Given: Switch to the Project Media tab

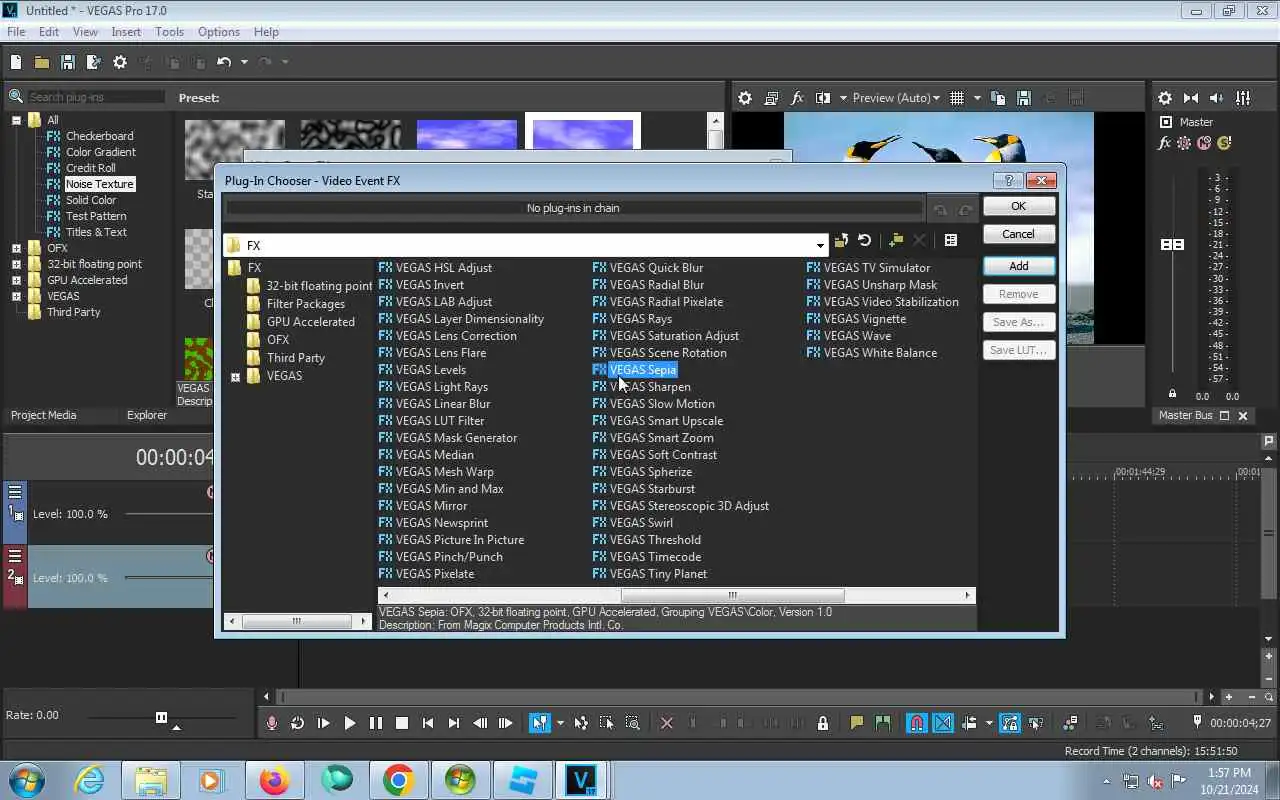Looking at the screenshot, I should (x=43, y=415).
